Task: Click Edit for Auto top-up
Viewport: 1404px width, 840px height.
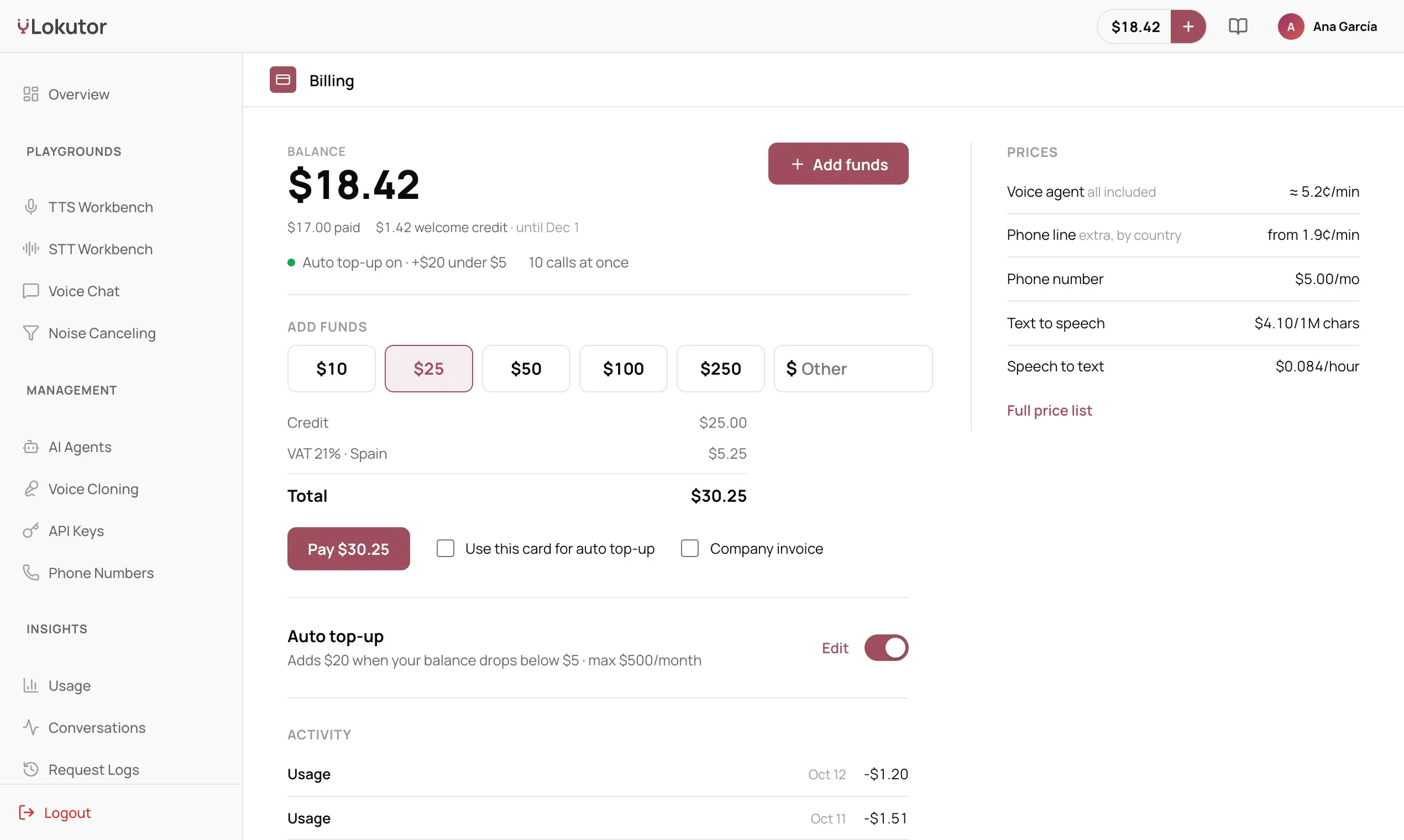Action: coord(835,648)
